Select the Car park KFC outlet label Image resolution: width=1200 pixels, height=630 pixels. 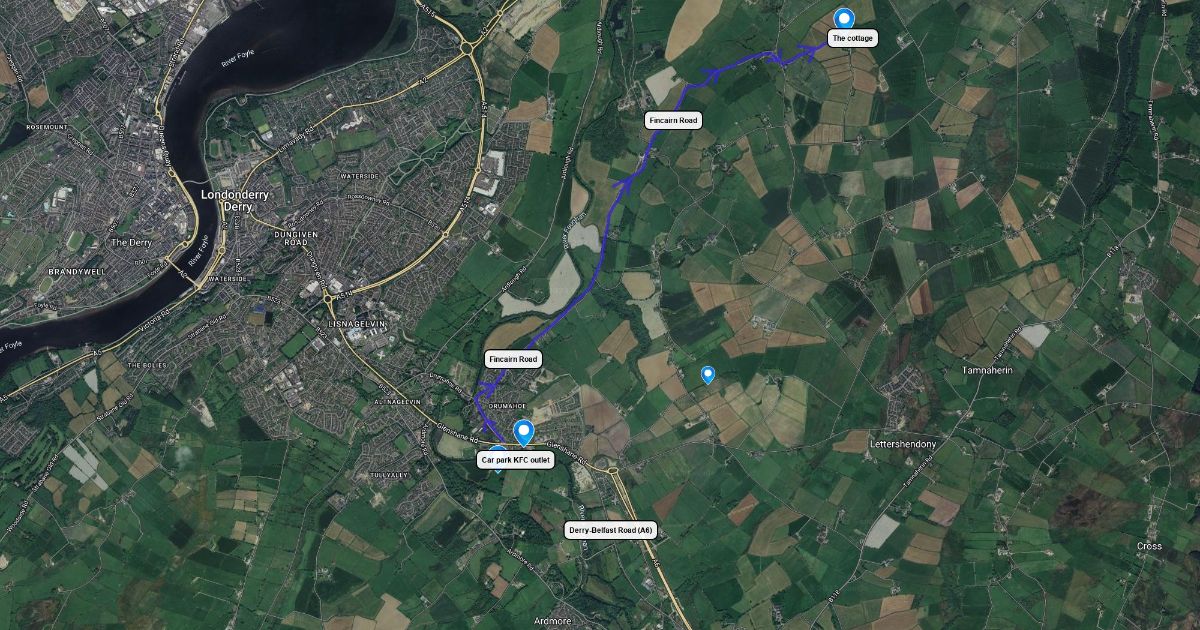(x=516, y=460)
